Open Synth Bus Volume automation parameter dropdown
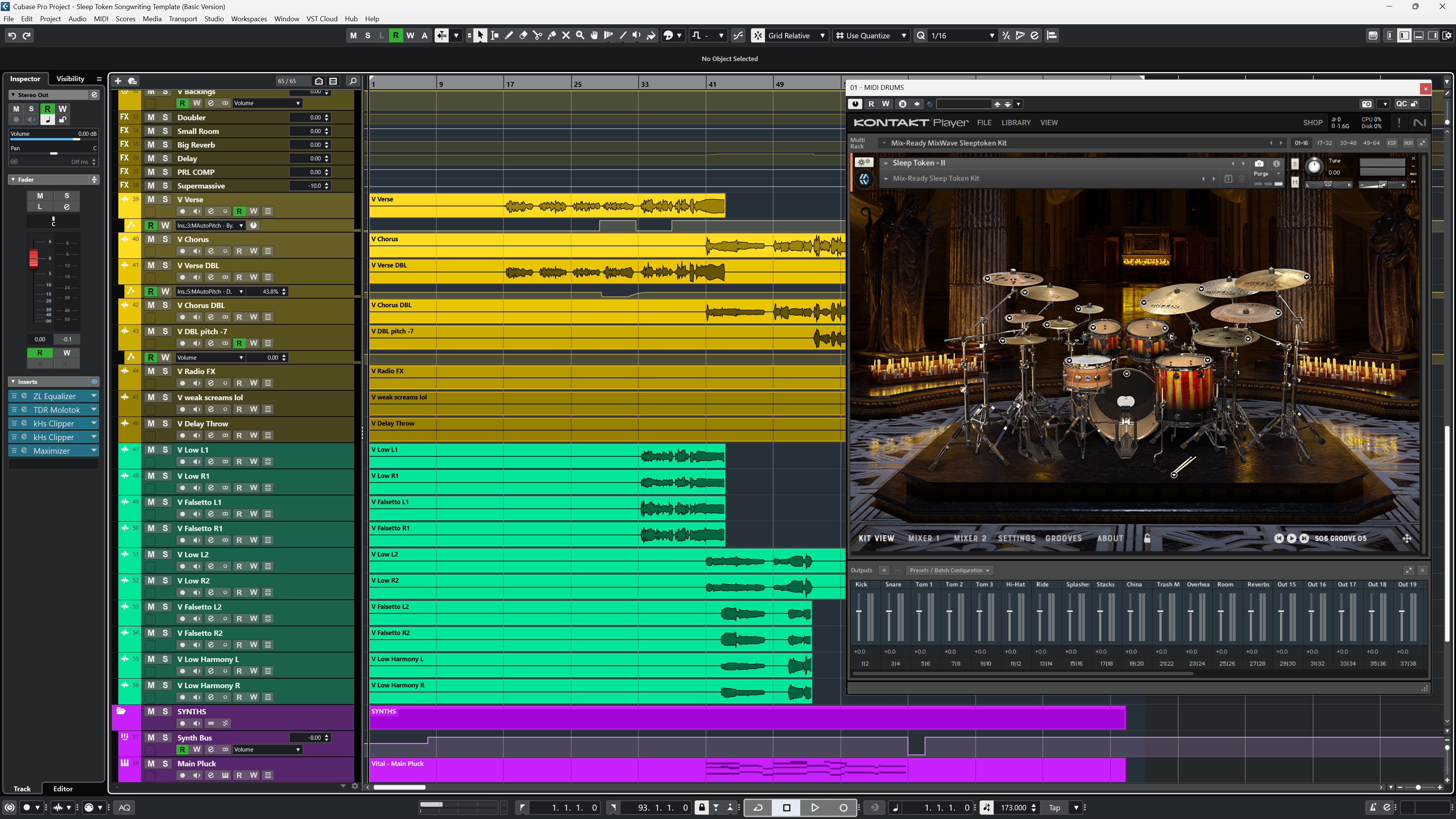The width and height of the screenshot is (1456, 819). coord(267,750)
